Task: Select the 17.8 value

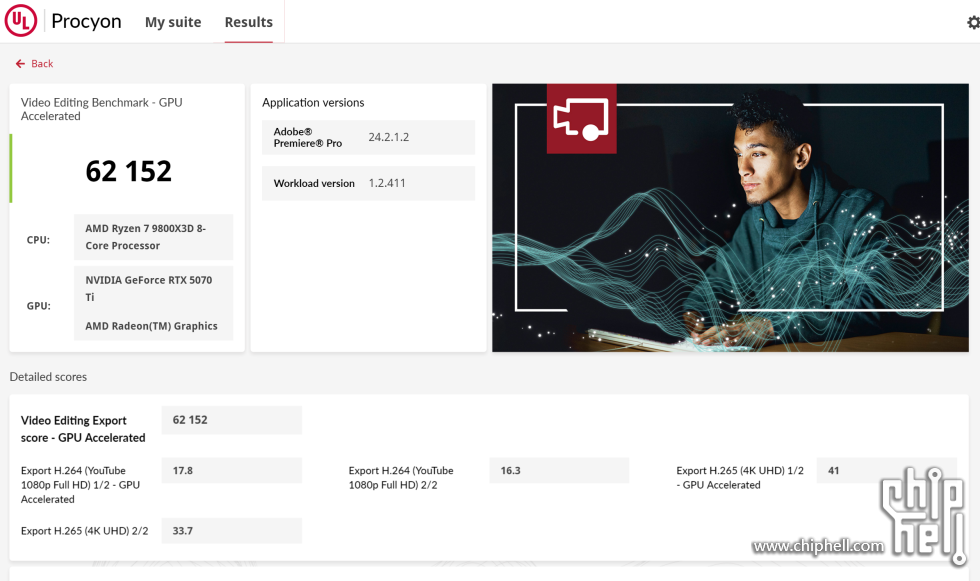Action: coord(182,470)
